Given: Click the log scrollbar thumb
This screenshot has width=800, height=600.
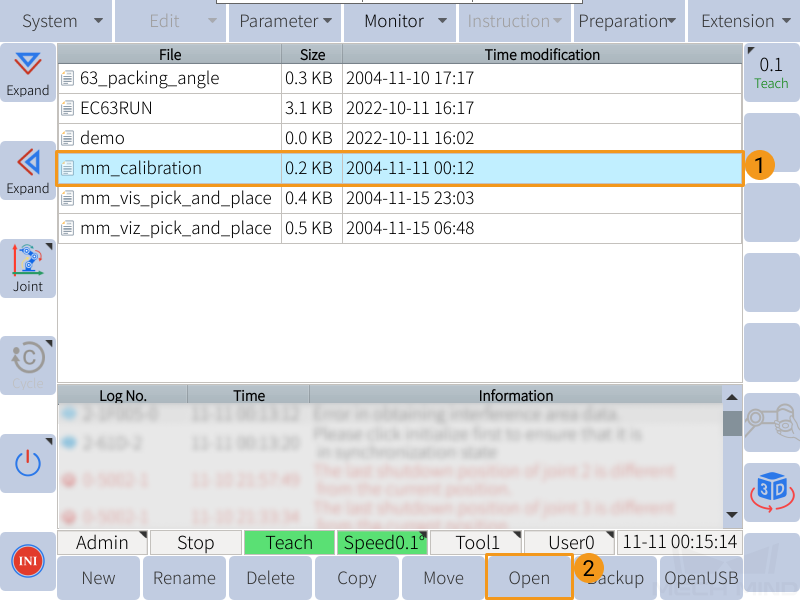Looking at the screenshot, I should (732, 423).
